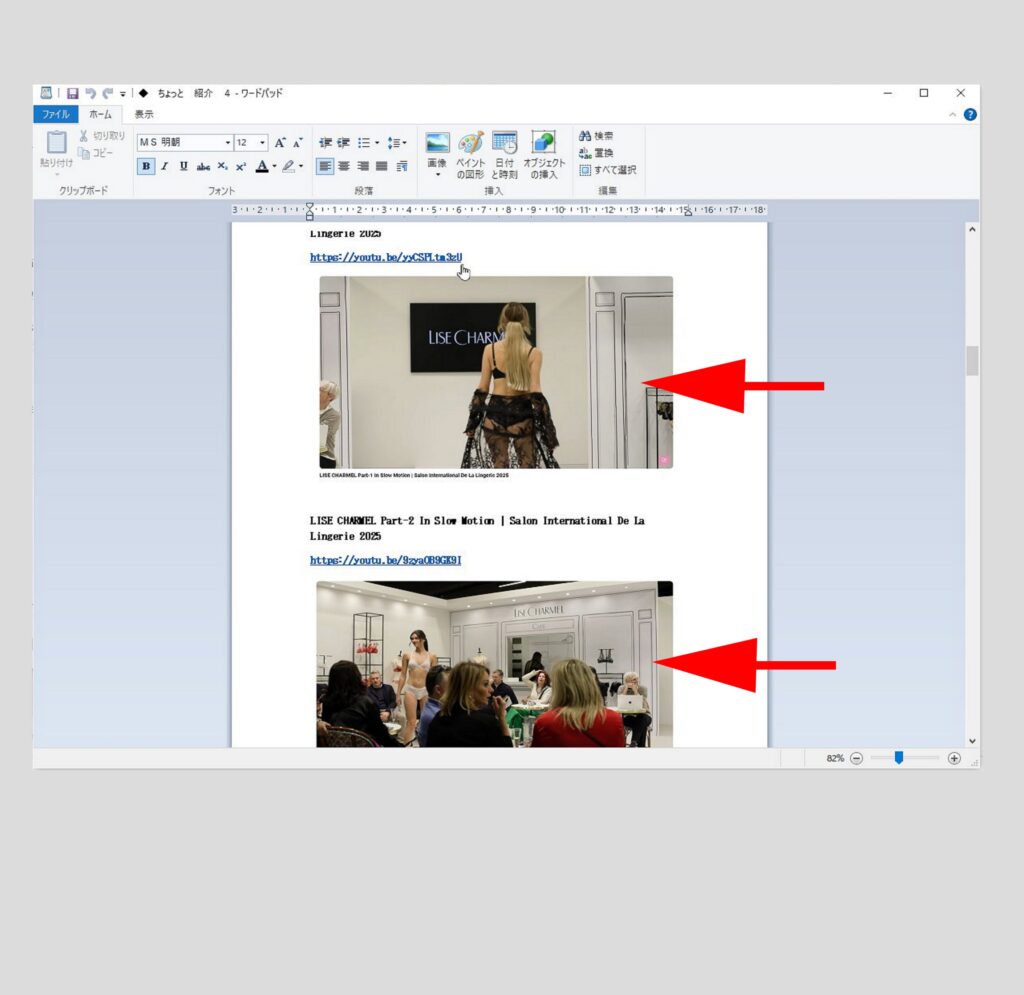Click inside the MS 明朝 font name field

click(180, 142)
